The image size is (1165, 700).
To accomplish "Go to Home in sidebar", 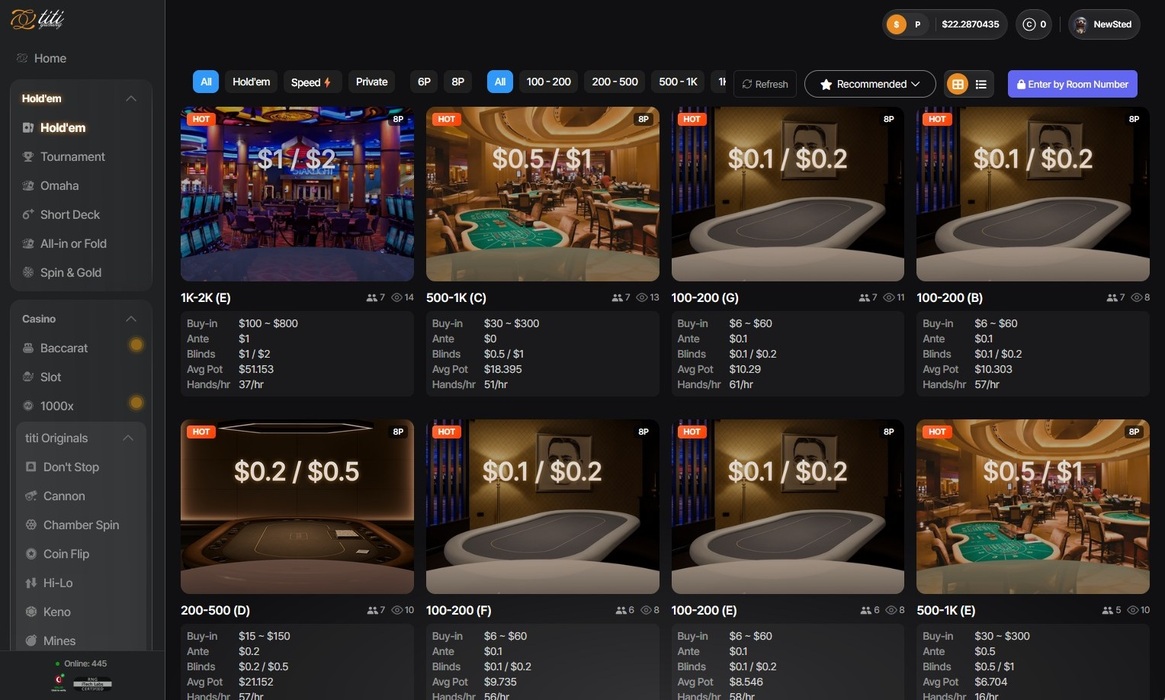I will [x=42, y=58].
